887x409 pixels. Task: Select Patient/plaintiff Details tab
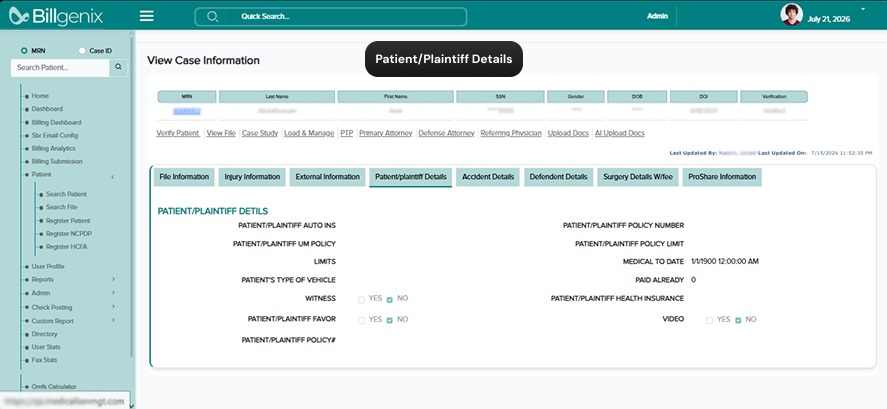click(x=411, y=177)
